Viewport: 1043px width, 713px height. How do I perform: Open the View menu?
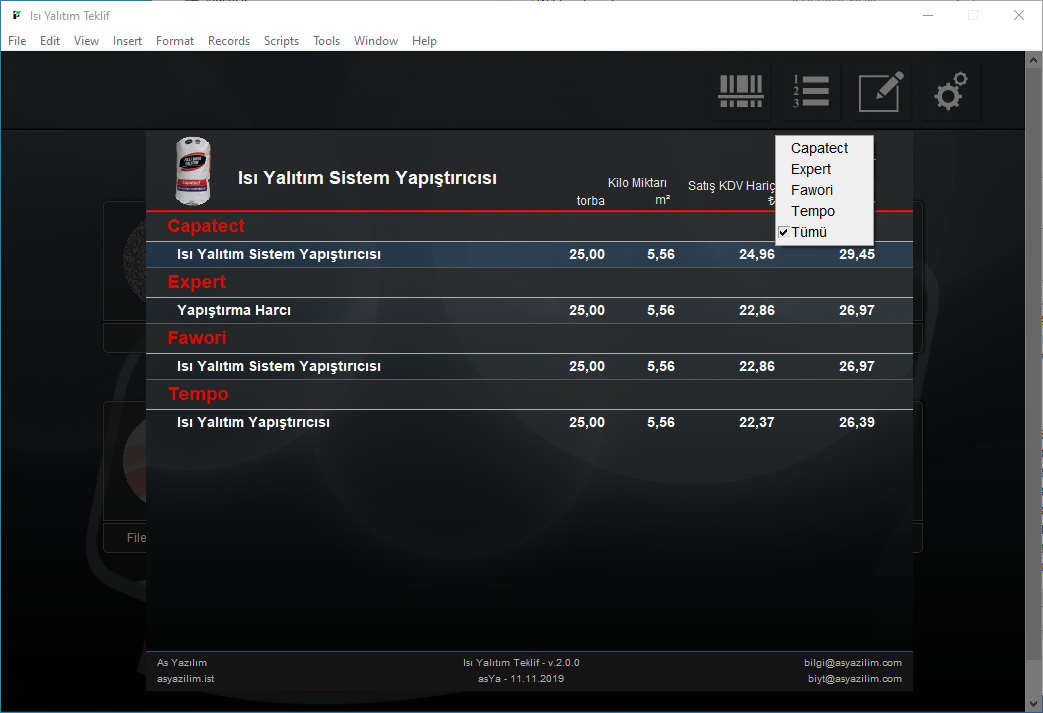click(86, 41)
